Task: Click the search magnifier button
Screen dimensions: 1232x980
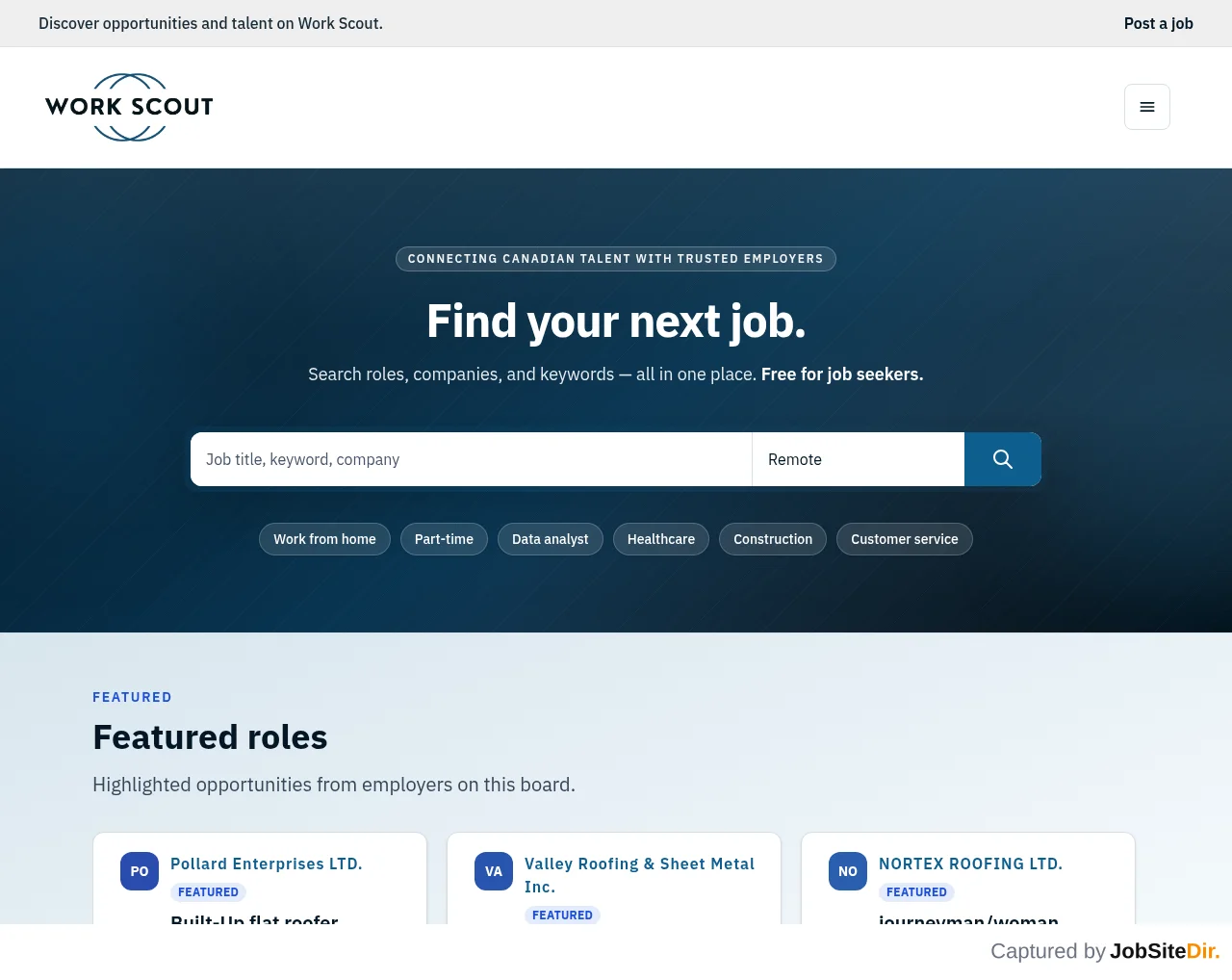Action: [1003, 459]
